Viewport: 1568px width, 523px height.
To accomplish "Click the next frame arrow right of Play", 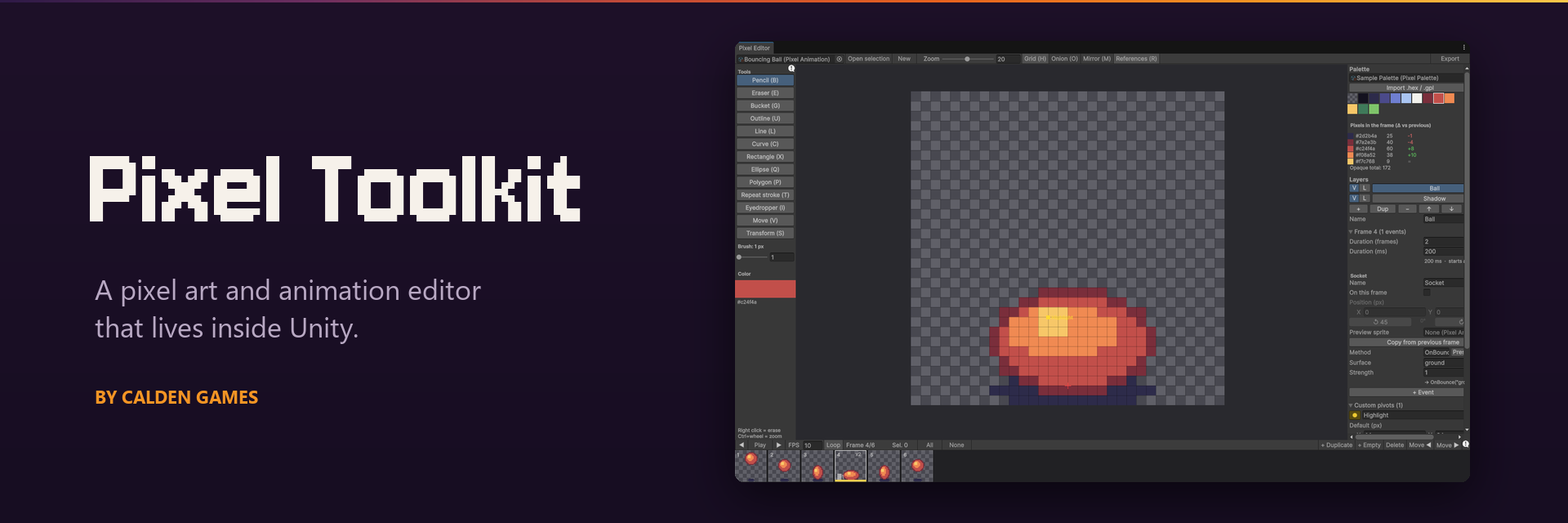I will (x=778, y=445).
